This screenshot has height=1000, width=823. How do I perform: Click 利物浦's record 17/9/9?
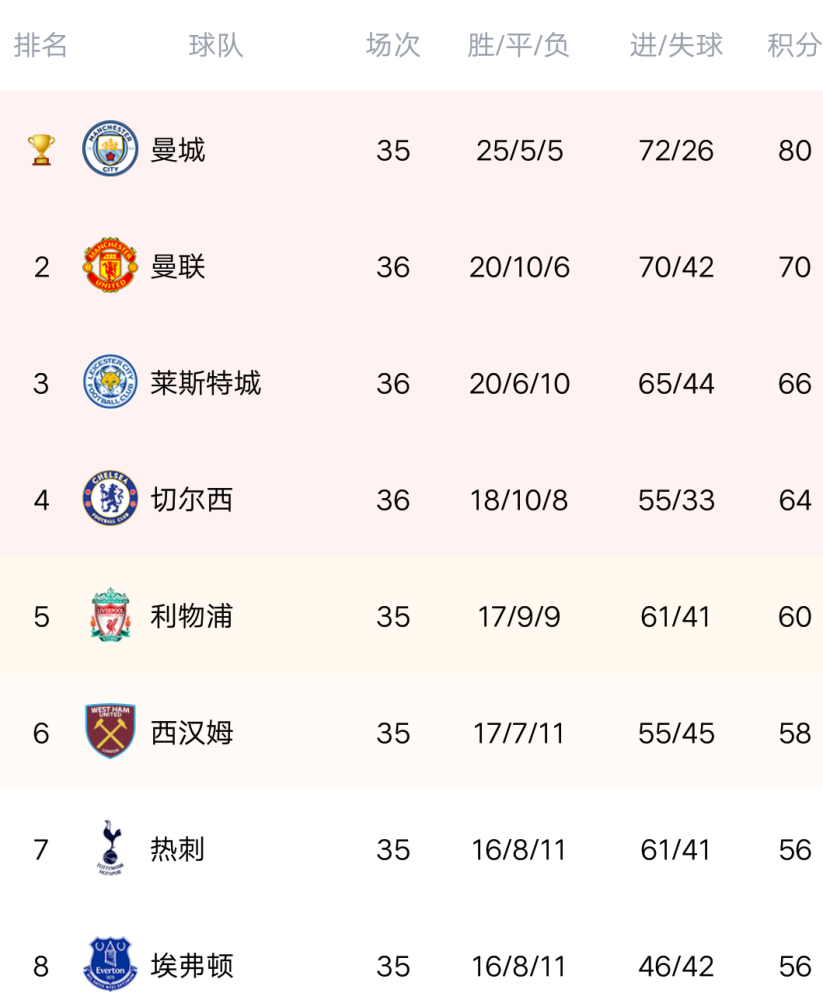tap(519, 617)
